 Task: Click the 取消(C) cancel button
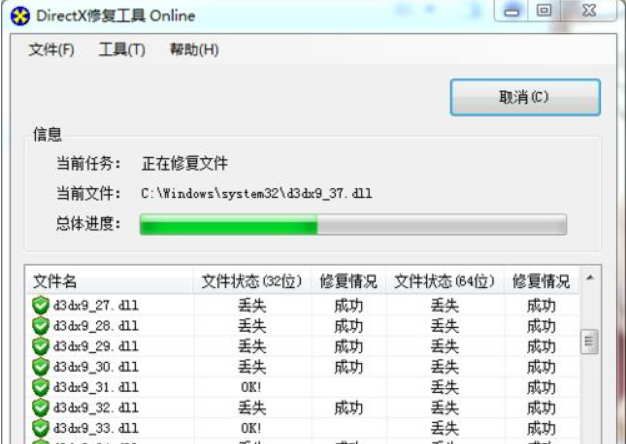[525, 97]
